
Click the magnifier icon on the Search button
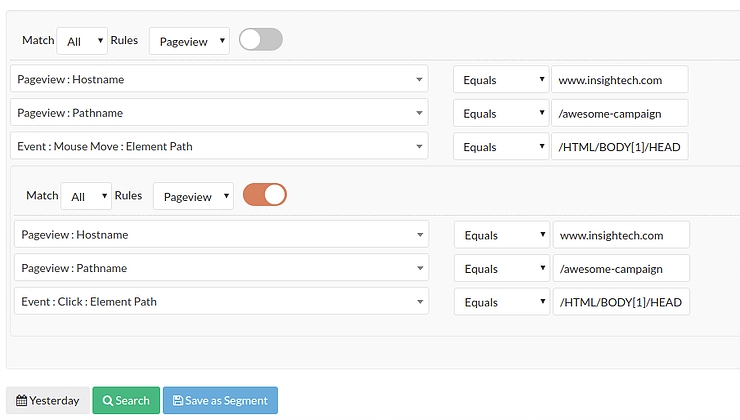click(108, 401)
